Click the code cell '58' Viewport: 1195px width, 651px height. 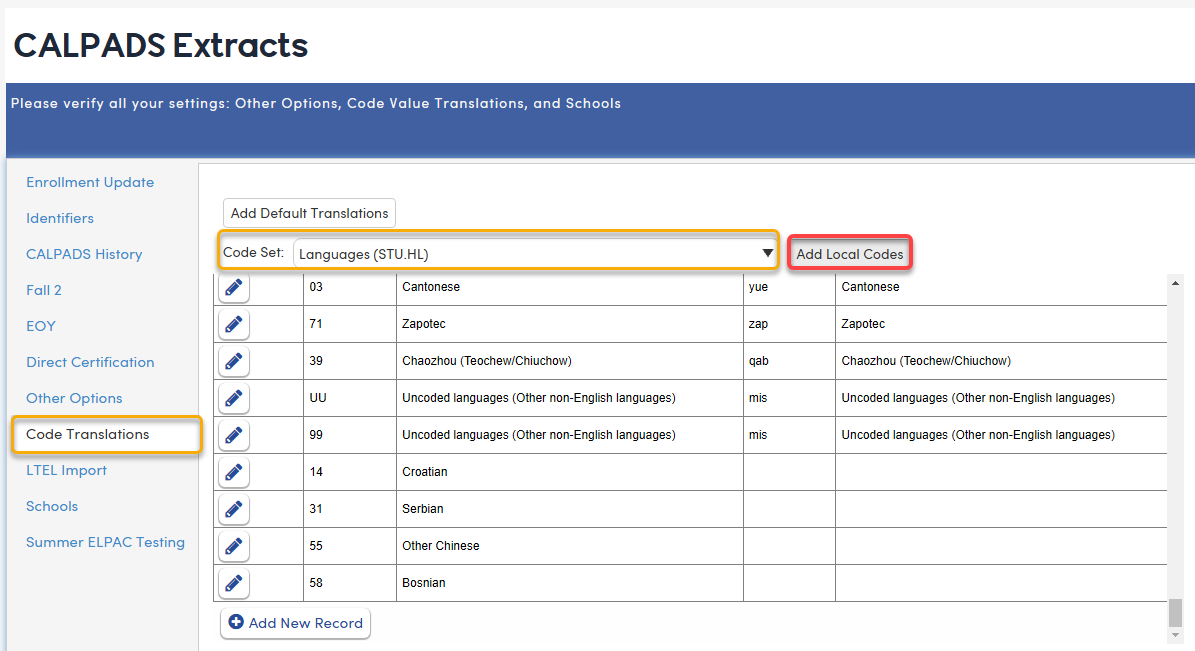pos(350,582)
